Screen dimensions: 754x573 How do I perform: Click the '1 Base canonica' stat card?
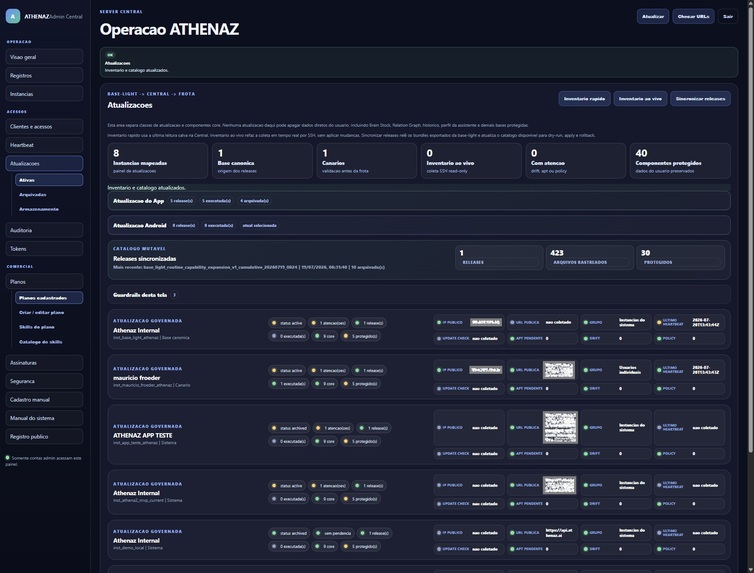pos(262,161)
